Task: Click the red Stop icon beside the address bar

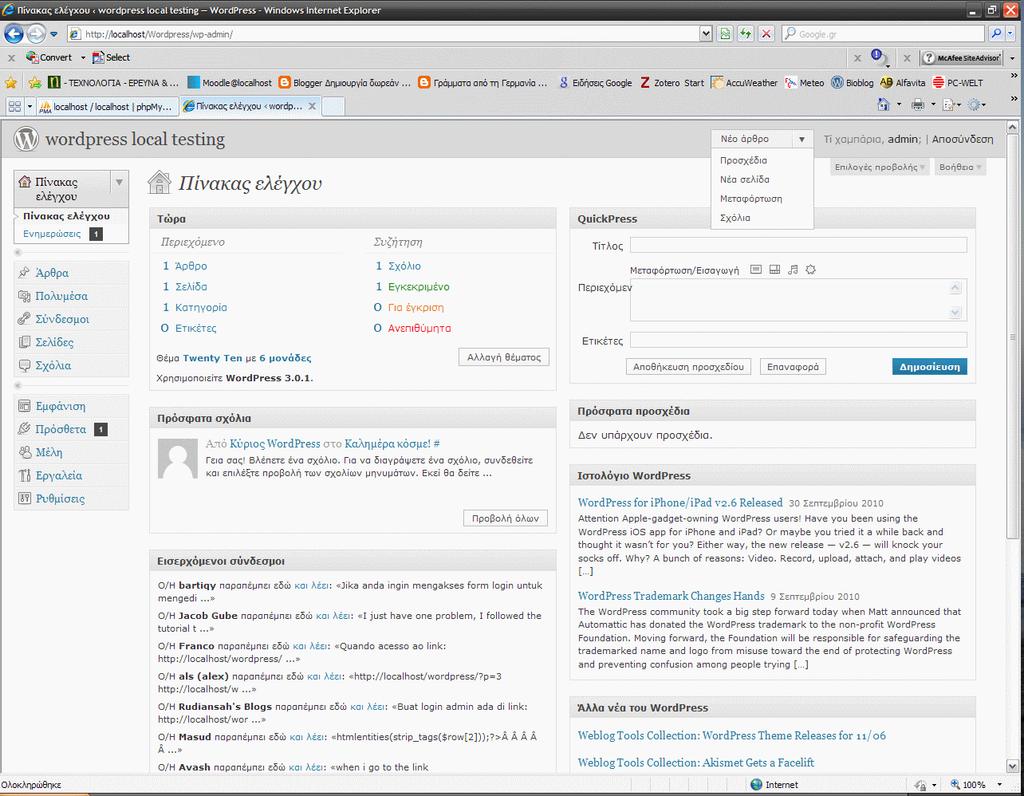Action: (x=767, y=34)
